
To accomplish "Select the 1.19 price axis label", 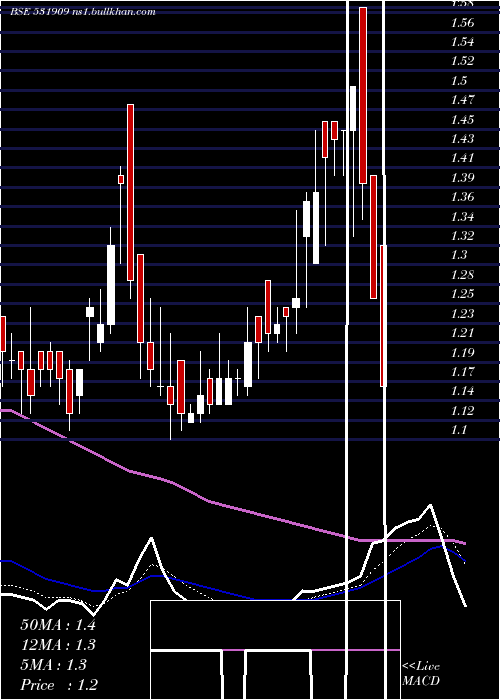I will click(x=462, y=352).
